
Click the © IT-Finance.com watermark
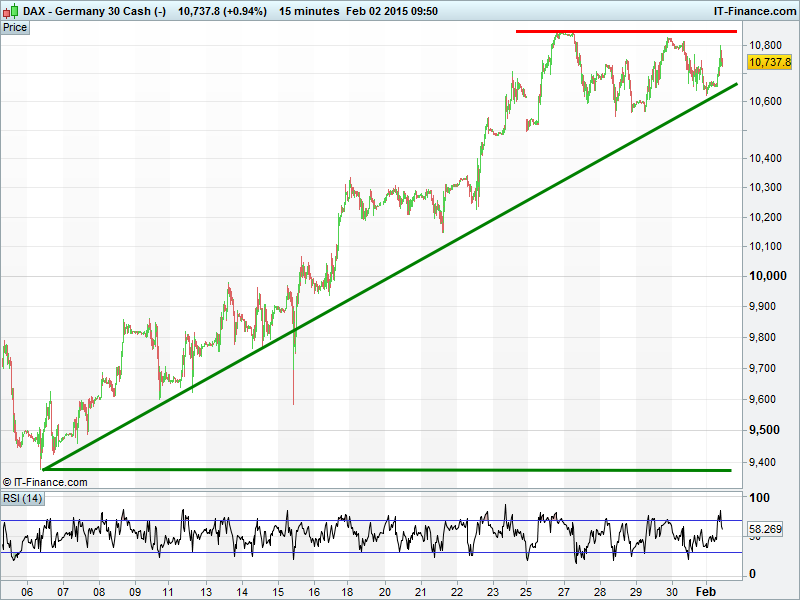[x=46, y=482]
